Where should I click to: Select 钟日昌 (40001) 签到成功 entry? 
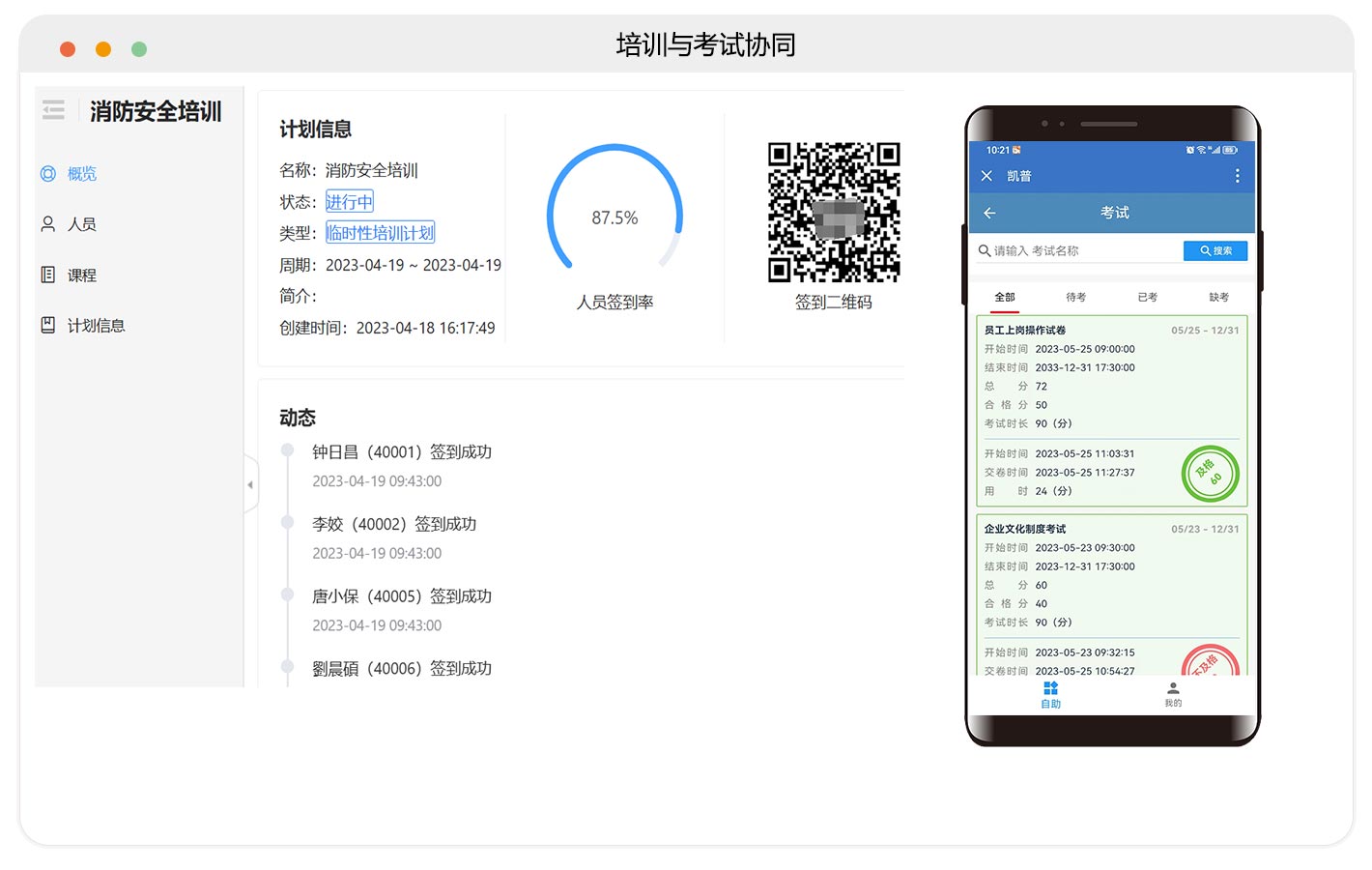click(402, 452)
